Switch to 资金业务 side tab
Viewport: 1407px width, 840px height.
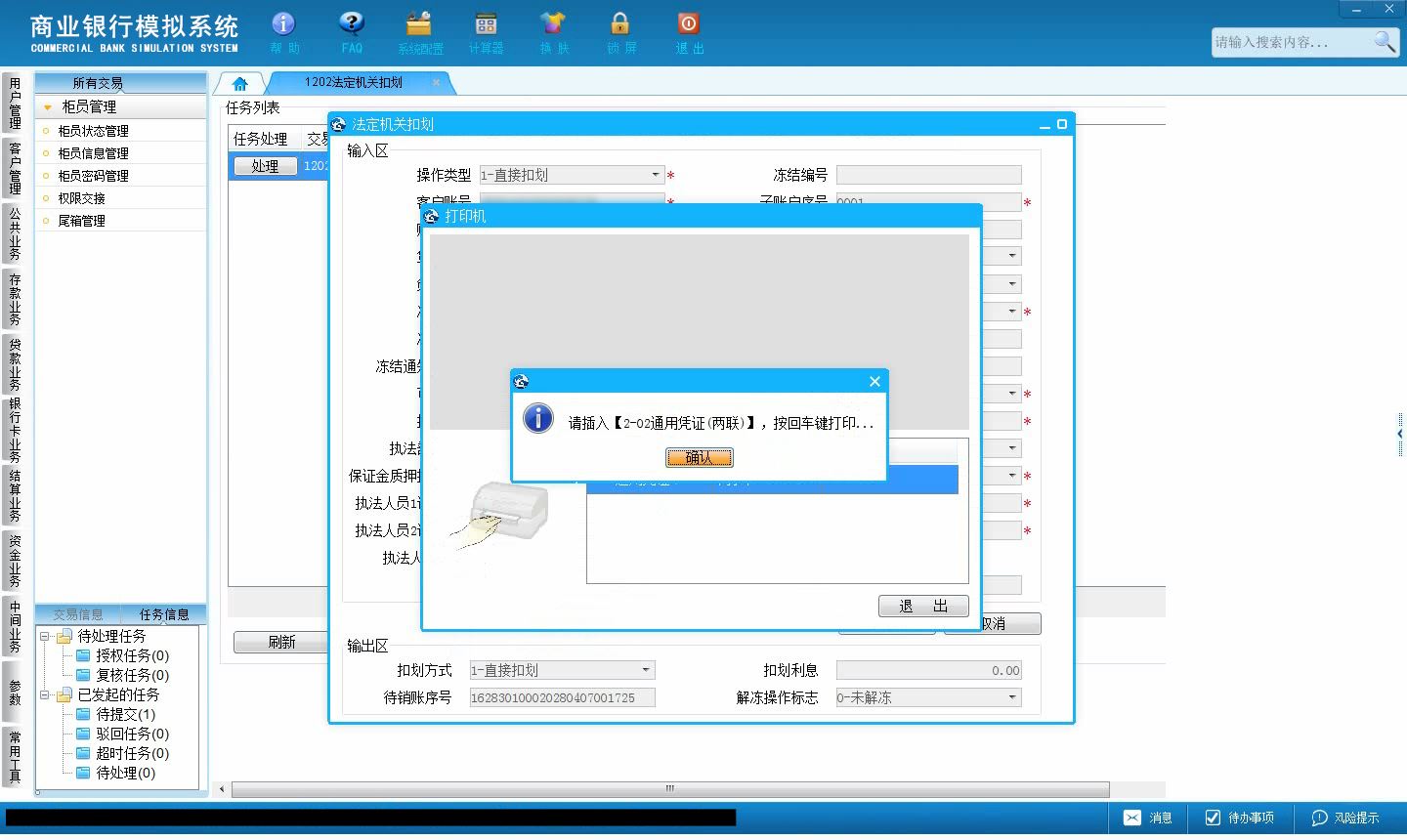point(15,561)
